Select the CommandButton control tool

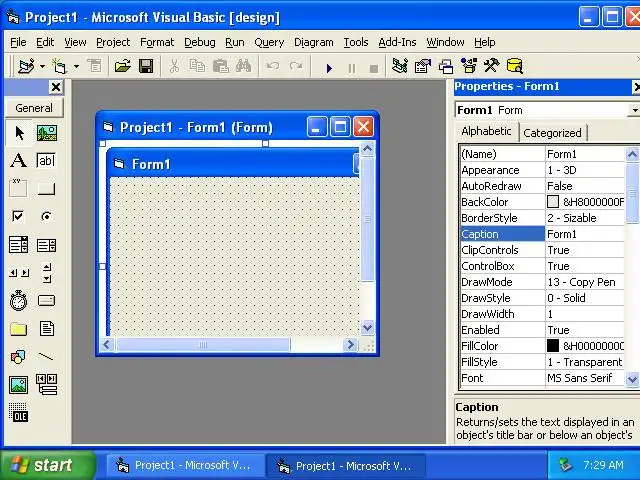(47, 189)
